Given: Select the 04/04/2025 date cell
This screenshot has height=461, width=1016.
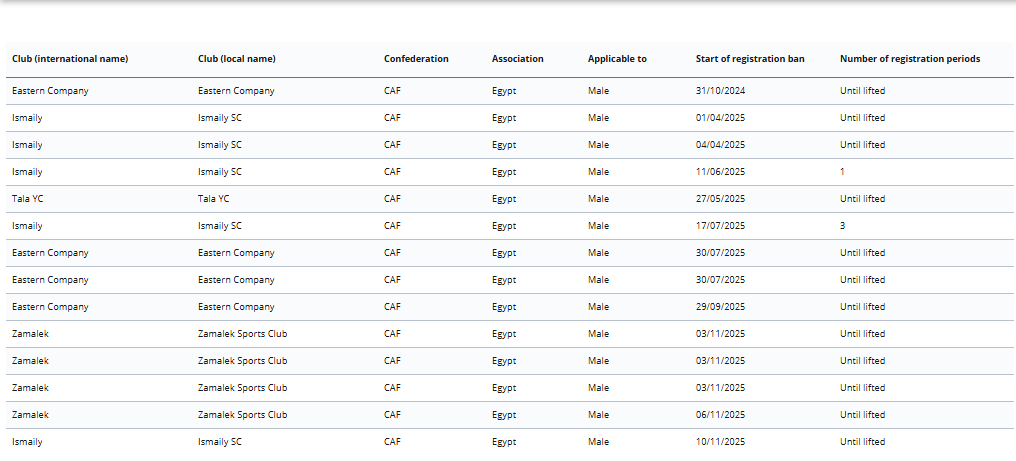Looking at the screenshot, I should tap(721, 145).
